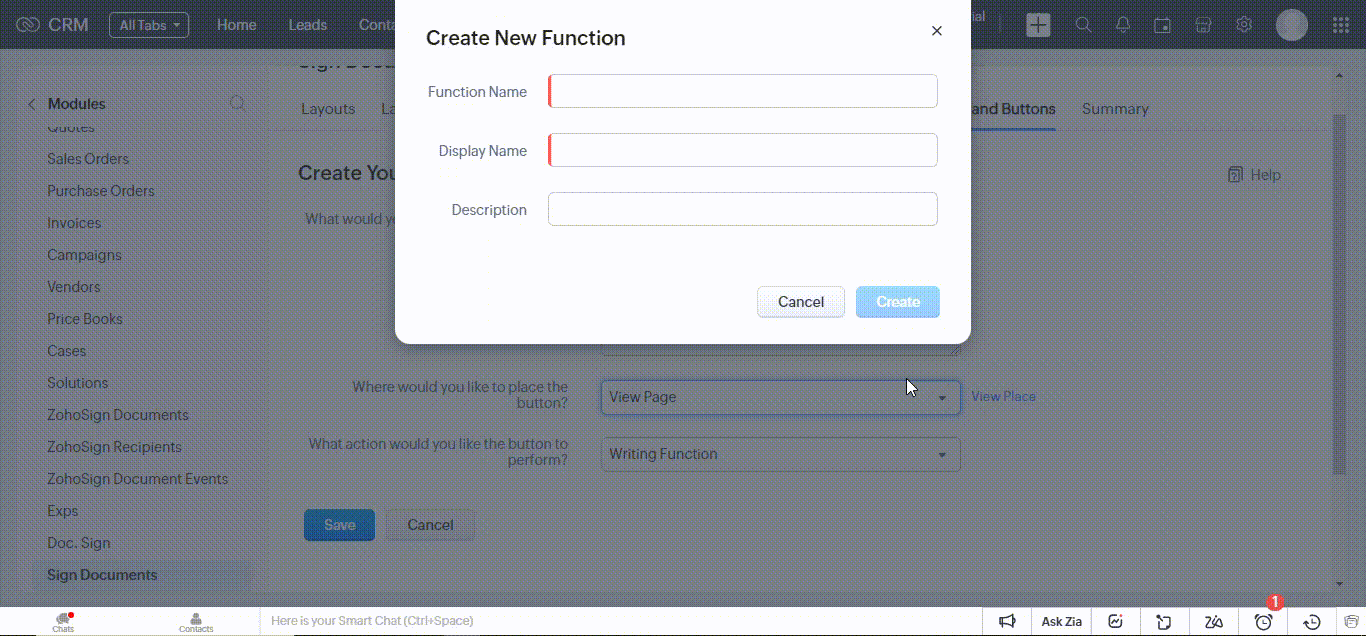This screenshot has width=1366, height=636.
Task: Select Sign Documents in the Modules sidebar
Action: [x=101, y=574]
